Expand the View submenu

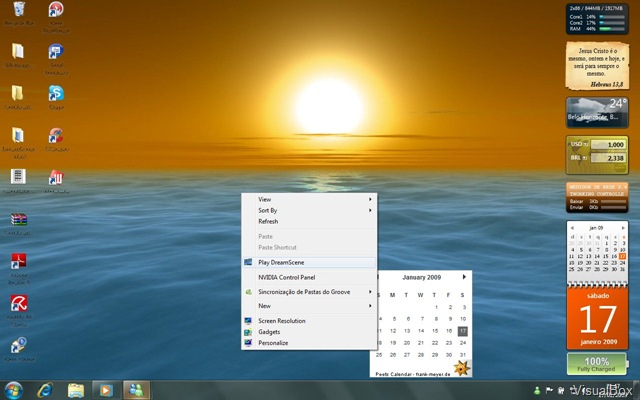[309, 199]
